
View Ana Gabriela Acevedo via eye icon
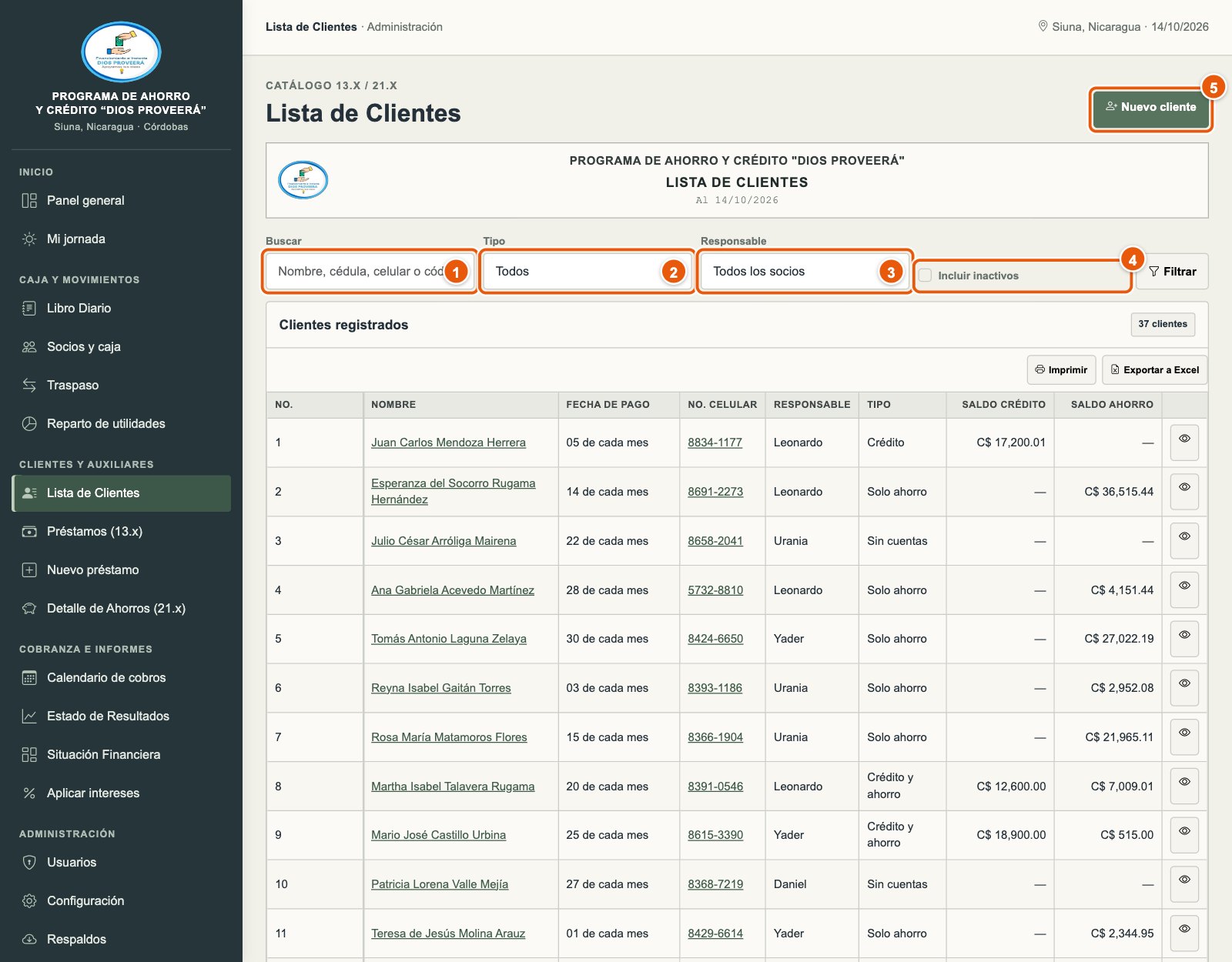(1184, 590)
